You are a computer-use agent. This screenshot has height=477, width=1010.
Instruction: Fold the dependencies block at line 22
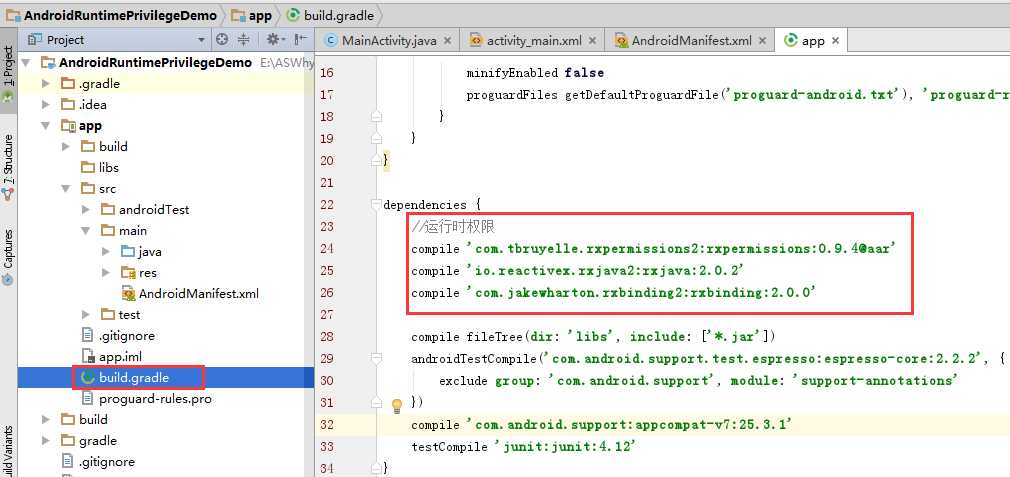point(376,205)
